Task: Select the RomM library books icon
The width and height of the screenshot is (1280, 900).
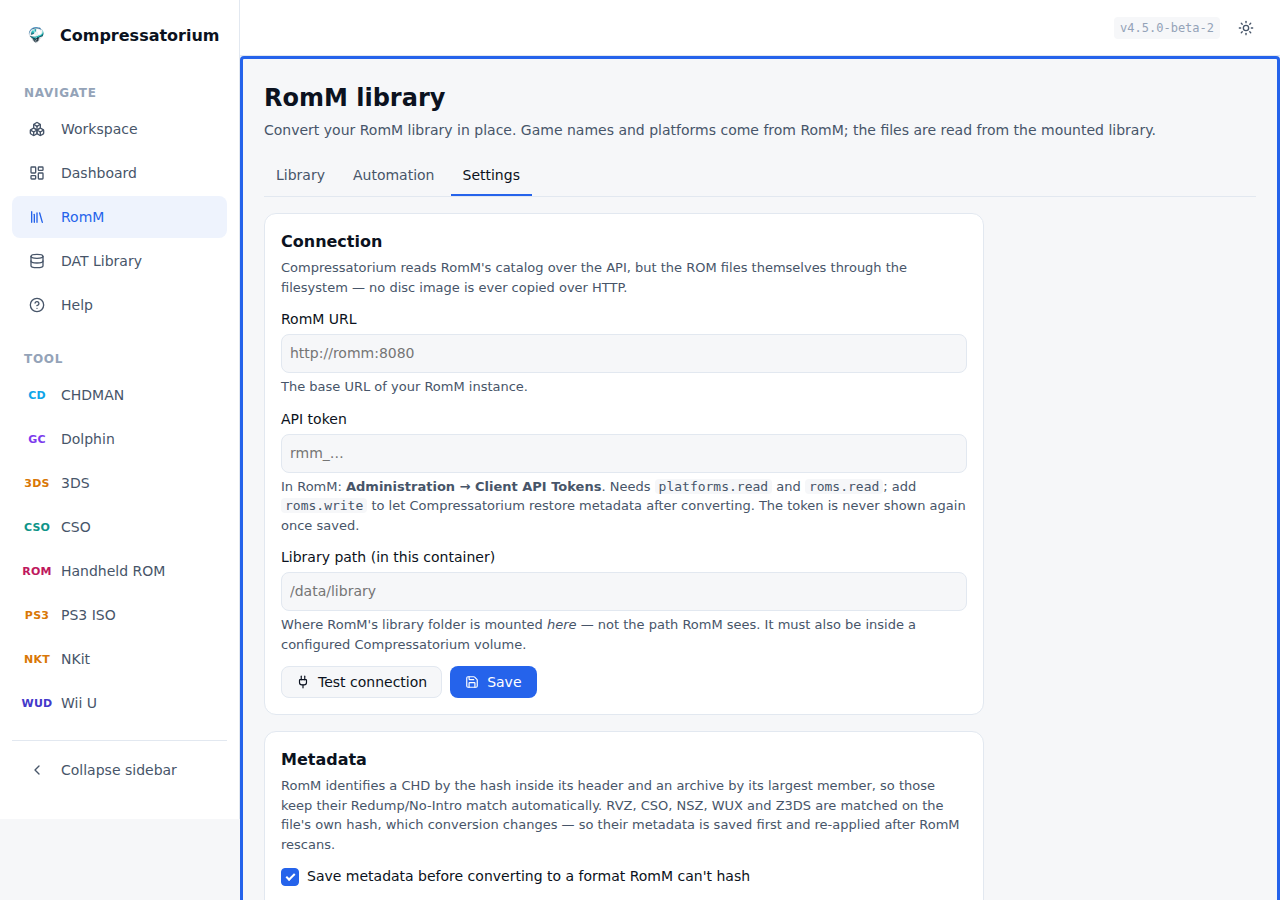Action: click(37, 217)
